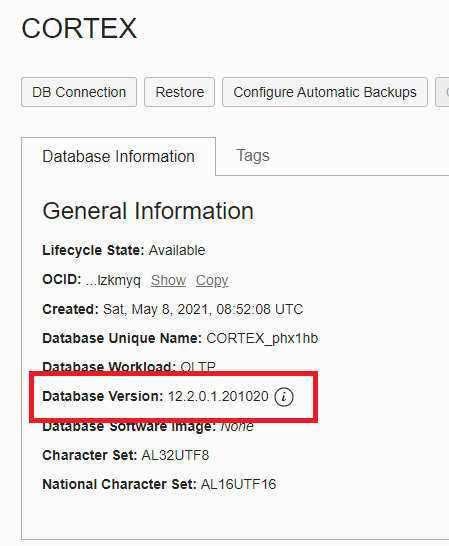Click the Database Software Image None value
Image resolution: width=449 pixels, height=546 pixels.
pyautogui.click(x=237, y=426)
